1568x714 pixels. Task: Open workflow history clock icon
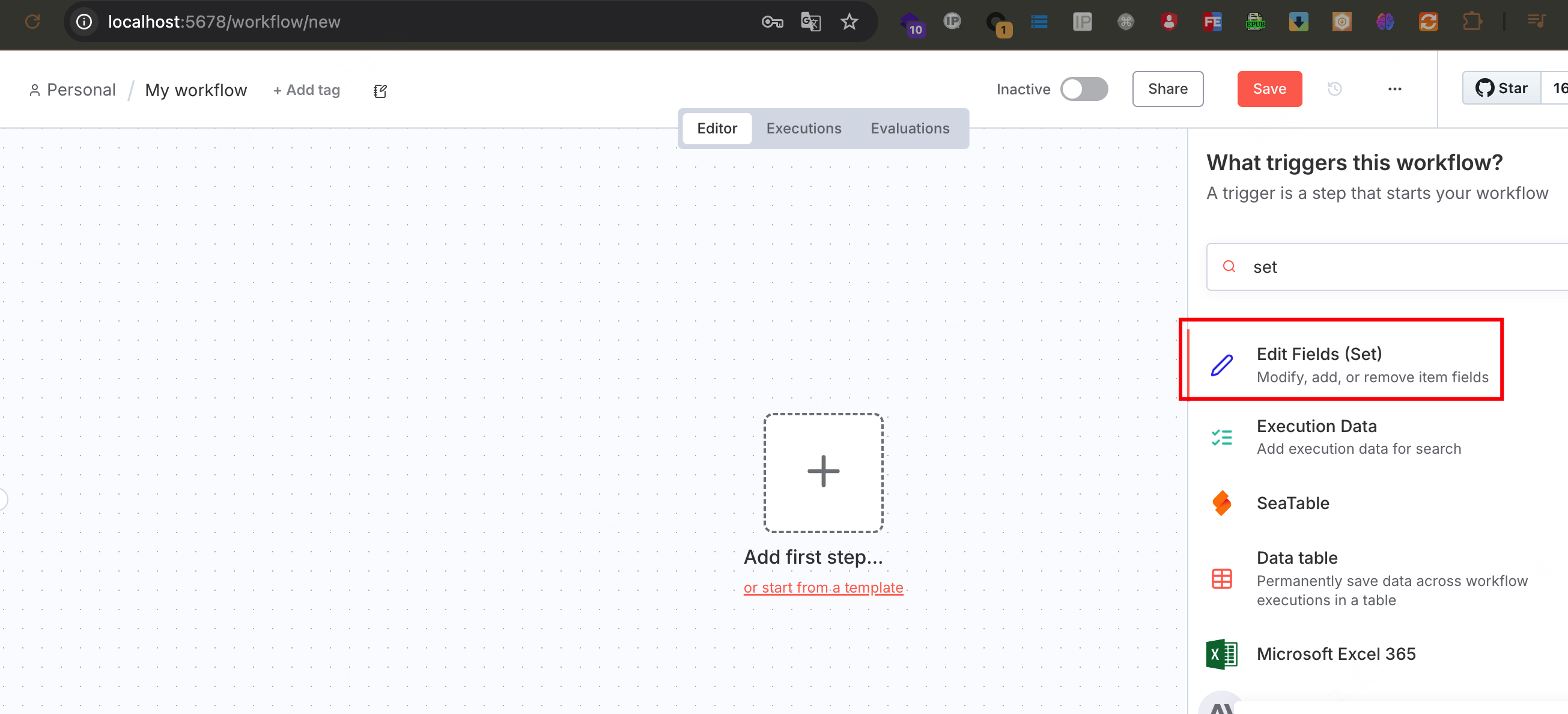click(1334, 89)
